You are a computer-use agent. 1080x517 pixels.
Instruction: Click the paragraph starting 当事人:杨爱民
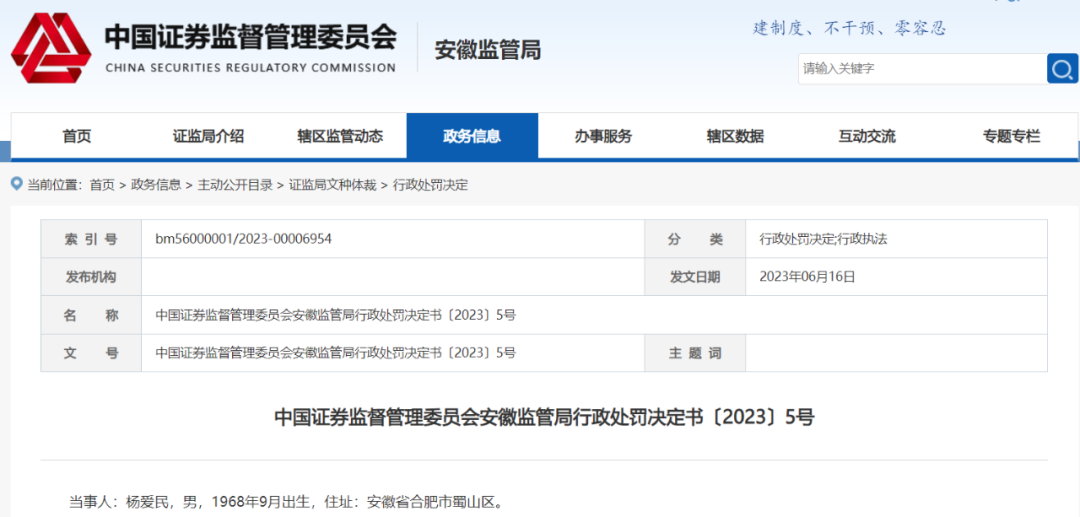pos(286,501)
